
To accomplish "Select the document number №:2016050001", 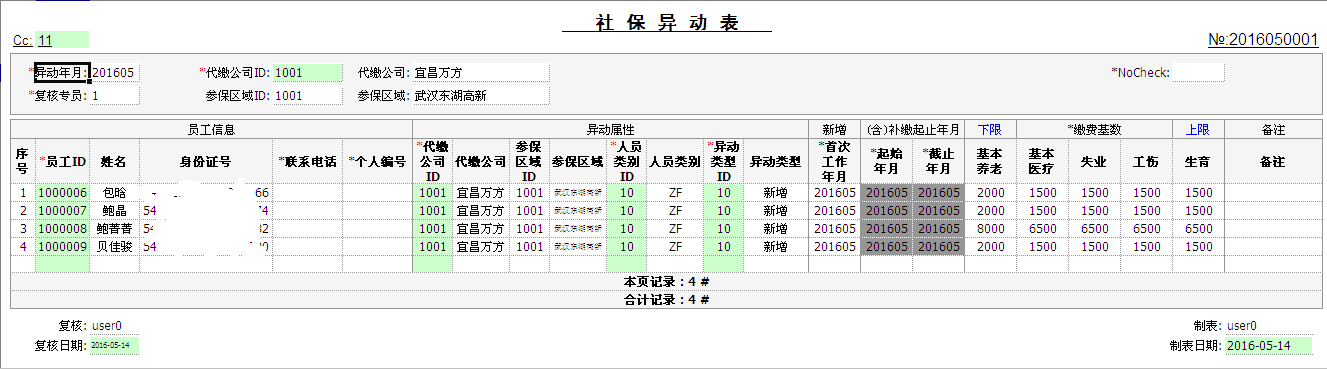I will pyautogui.click(x=1263, y=40).
